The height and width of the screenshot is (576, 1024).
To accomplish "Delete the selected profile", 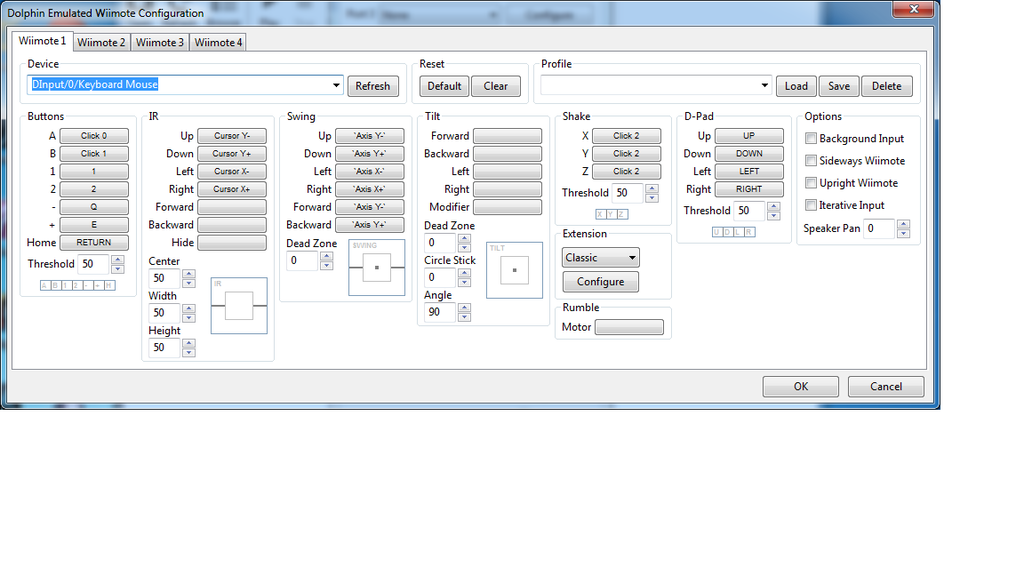I will (x=886, y=86).
